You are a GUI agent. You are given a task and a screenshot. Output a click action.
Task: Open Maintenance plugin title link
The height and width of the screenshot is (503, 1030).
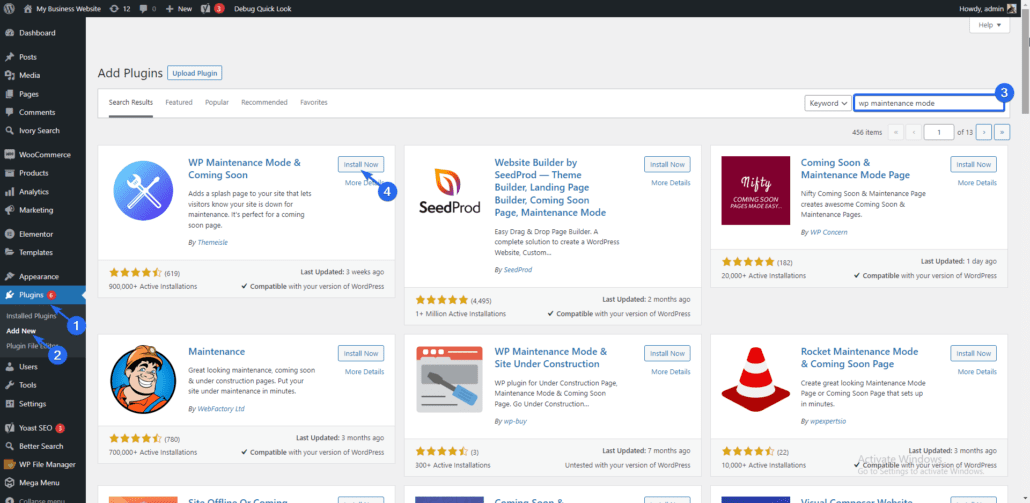216,352
